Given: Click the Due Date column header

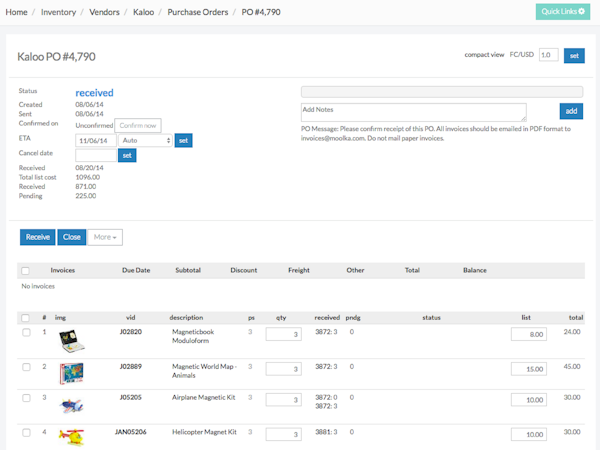Looking at the screenshot, I should (136, 270).
